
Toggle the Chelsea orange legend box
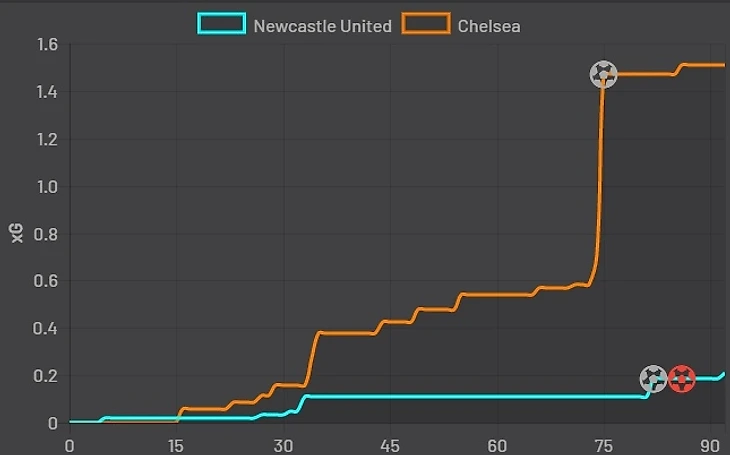(426, 24)
